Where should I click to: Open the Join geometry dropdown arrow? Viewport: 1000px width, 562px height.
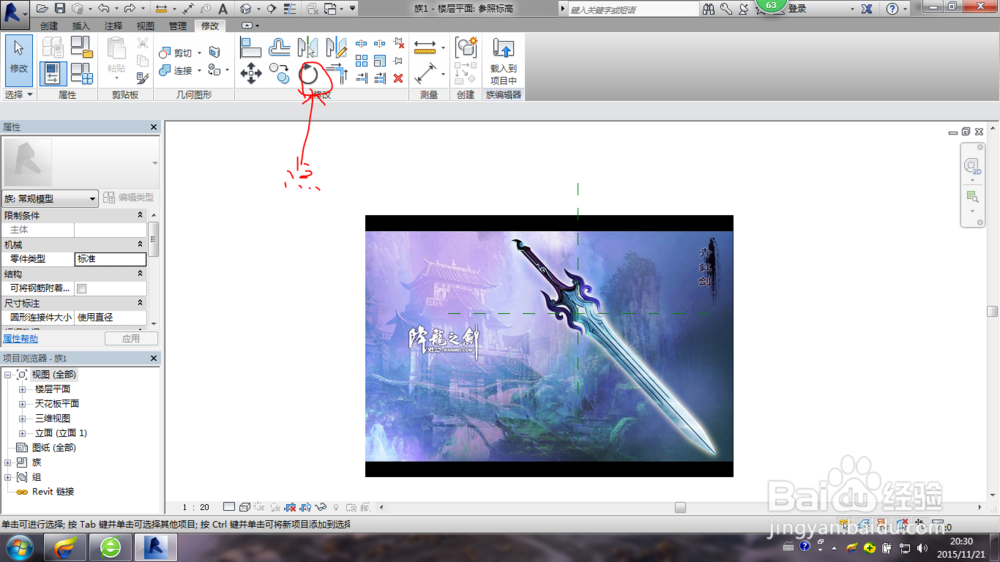[200, 70]
